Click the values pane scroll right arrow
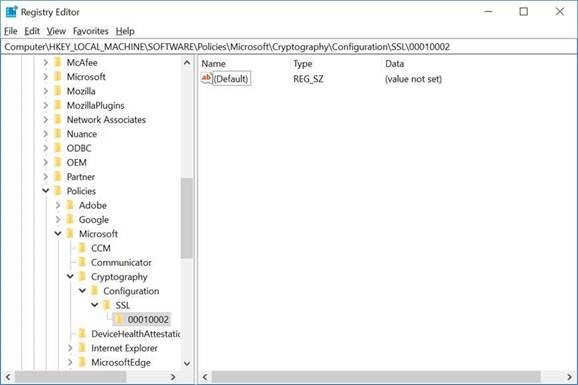Viewport: 578px width, 385px height. click(x=570, y=377)
